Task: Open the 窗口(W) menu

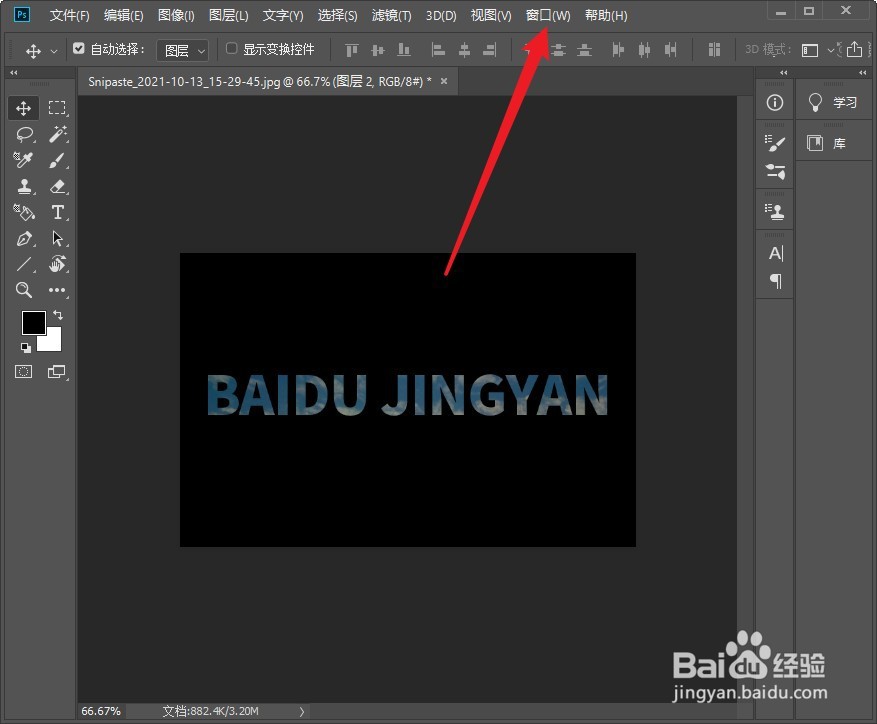Action: pyautogui.click(x=548, y=16)
